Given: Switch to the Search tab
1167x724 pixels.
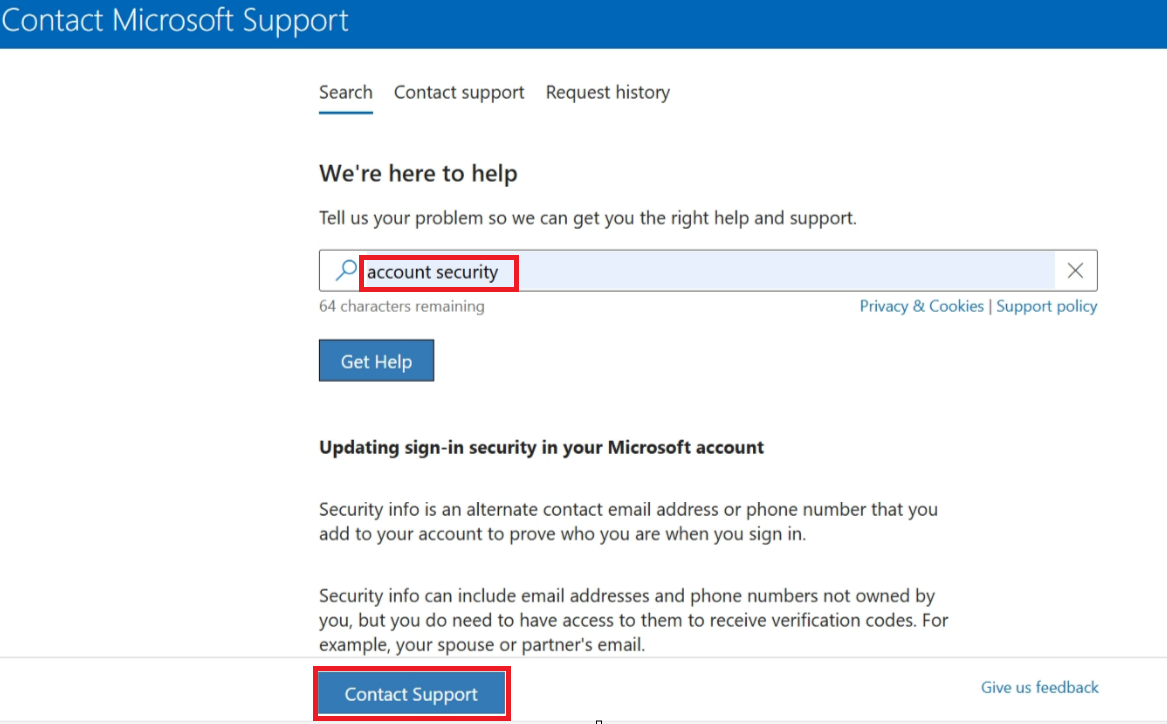Looking at the screenshot, I should (x=346, y=92).
